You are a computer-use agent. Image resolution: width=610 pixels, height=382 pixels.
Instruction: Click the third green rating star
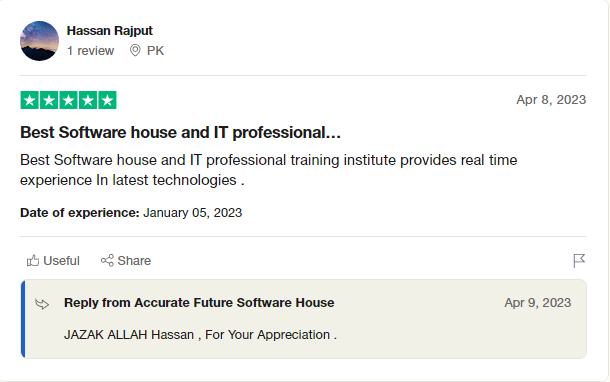point(68,100)
